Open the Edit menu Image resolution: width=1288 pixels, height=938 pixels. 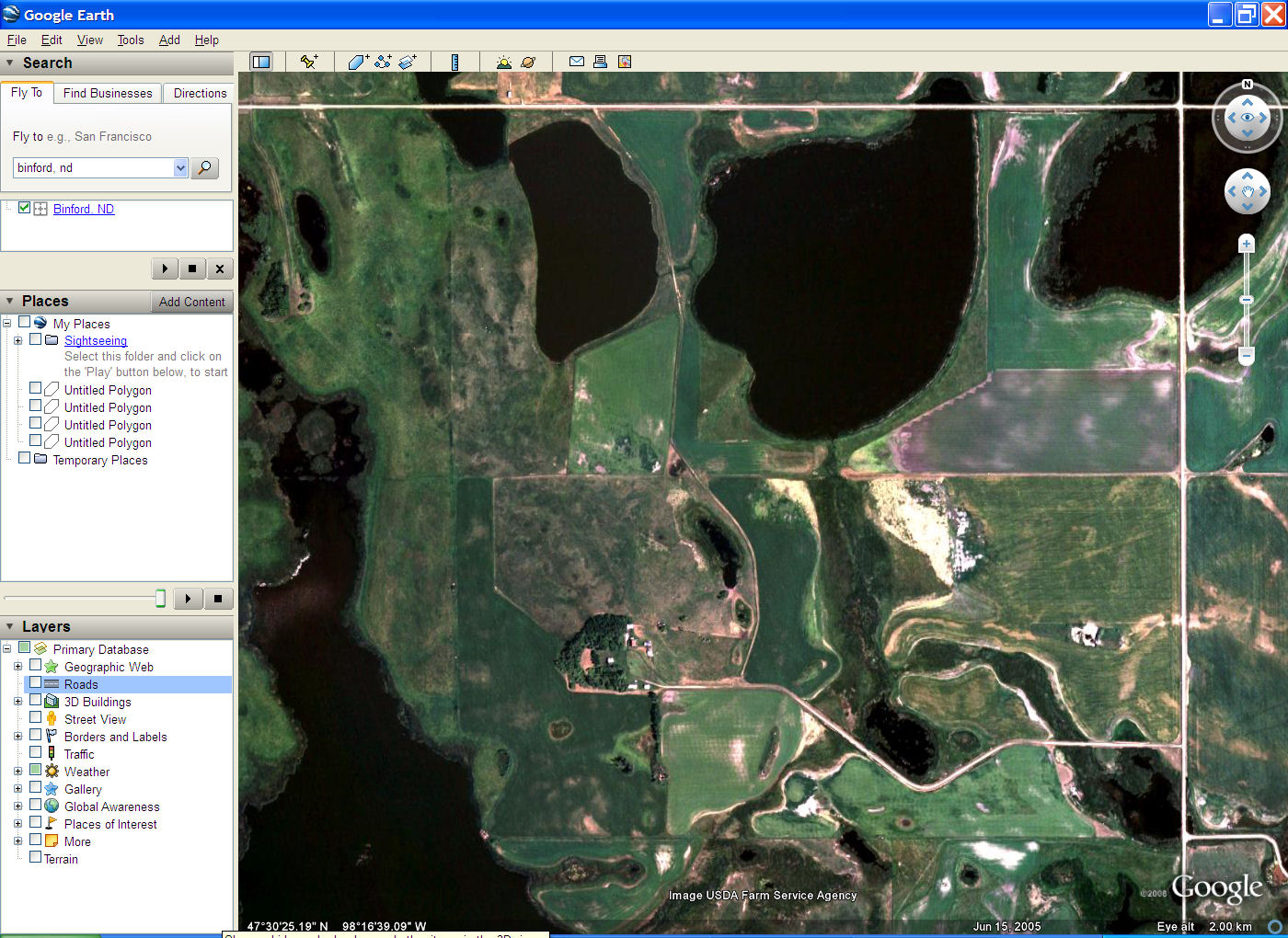tap(52, 40)
